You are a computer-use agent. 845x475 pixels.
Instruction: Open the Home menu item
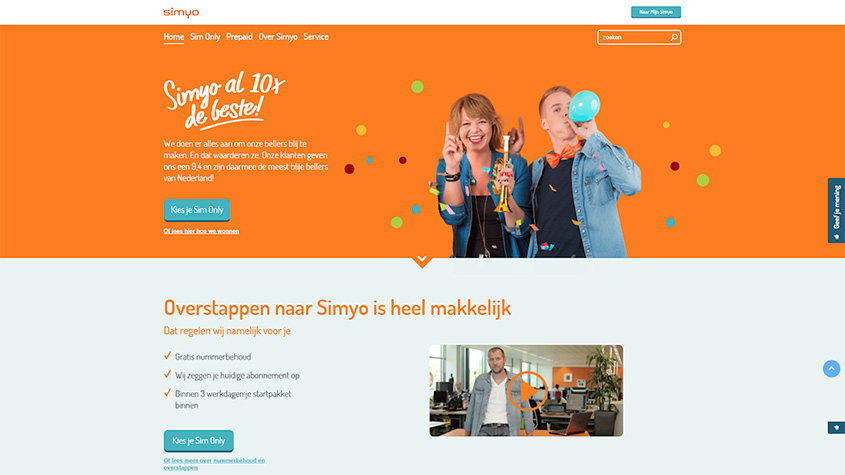[174, 37]
